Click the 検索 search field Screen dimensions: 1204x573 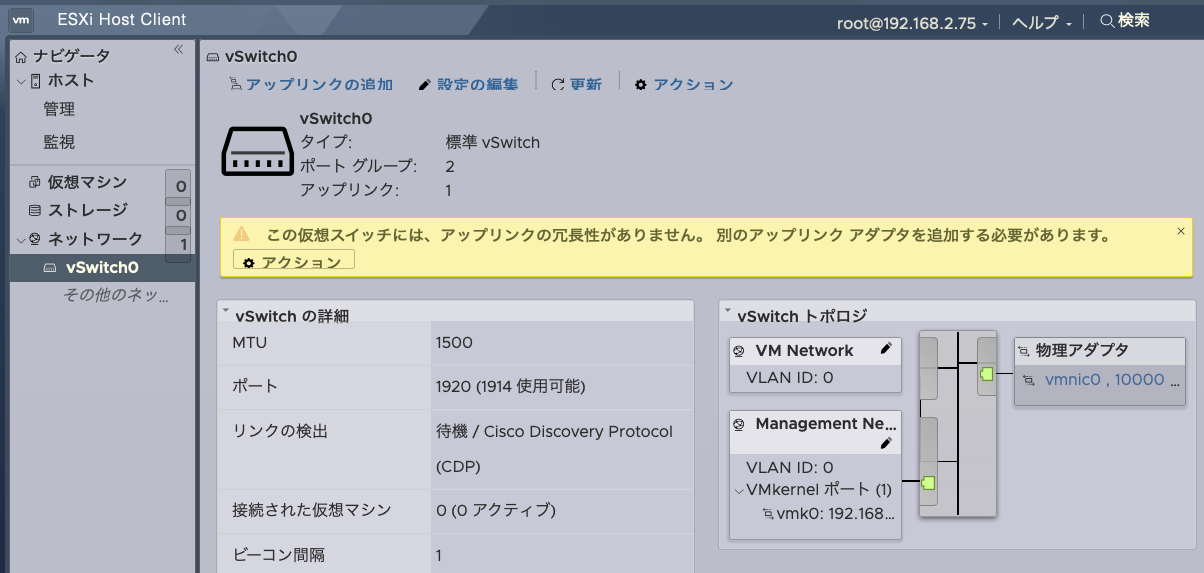[1124, 21]
